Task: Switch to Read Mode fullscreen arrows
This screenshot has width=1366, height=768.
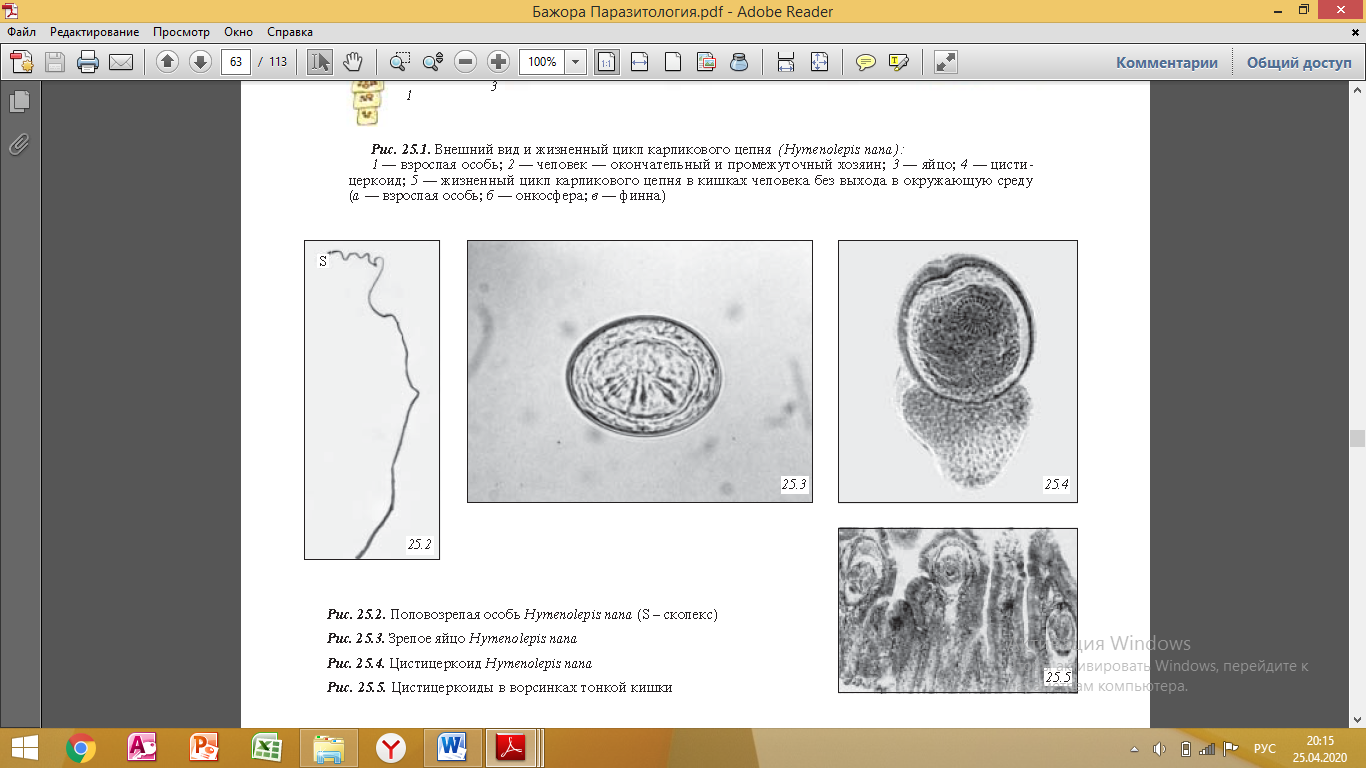Action: pyautogui.click(x=945, y=62)
